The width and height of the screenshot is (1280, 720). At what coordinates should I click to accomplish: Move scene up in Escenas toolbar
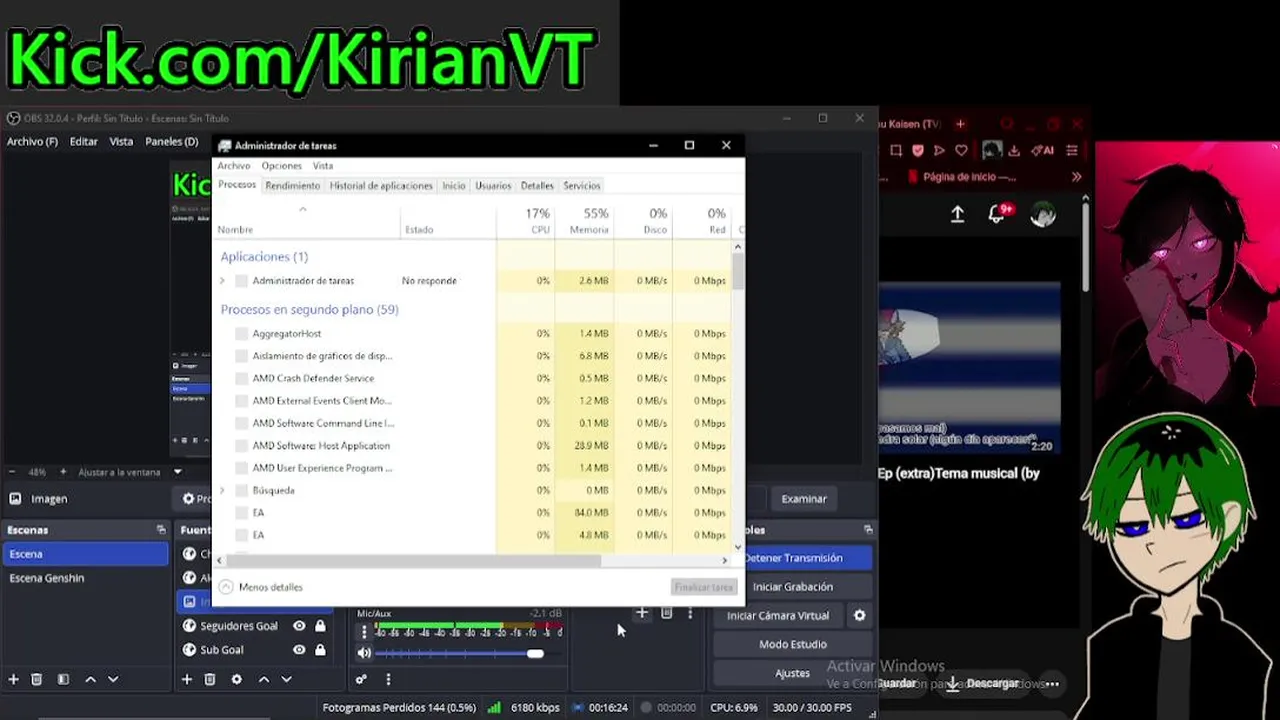90,679
